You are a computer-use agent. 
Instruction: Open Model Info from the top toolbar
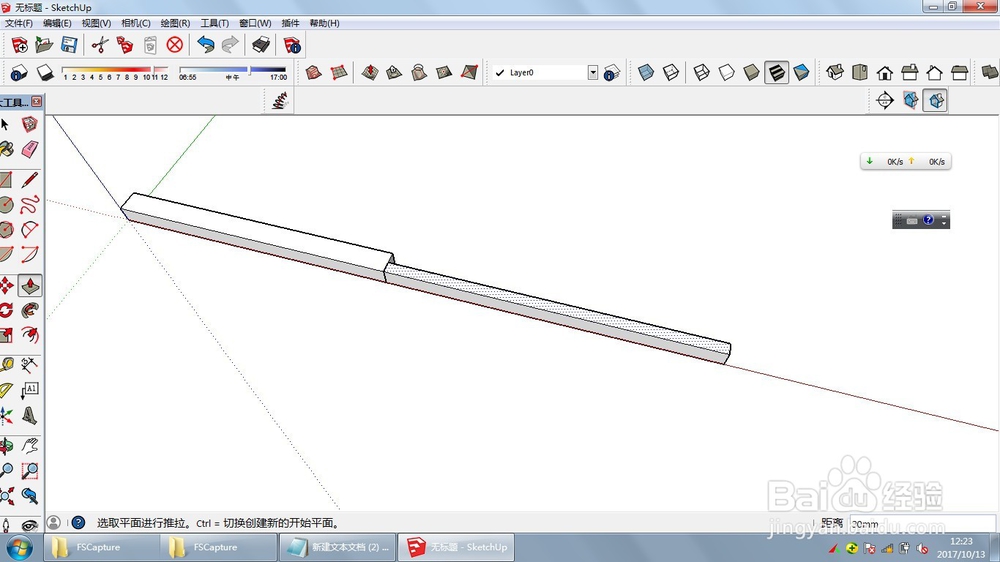tap(292, 45)
